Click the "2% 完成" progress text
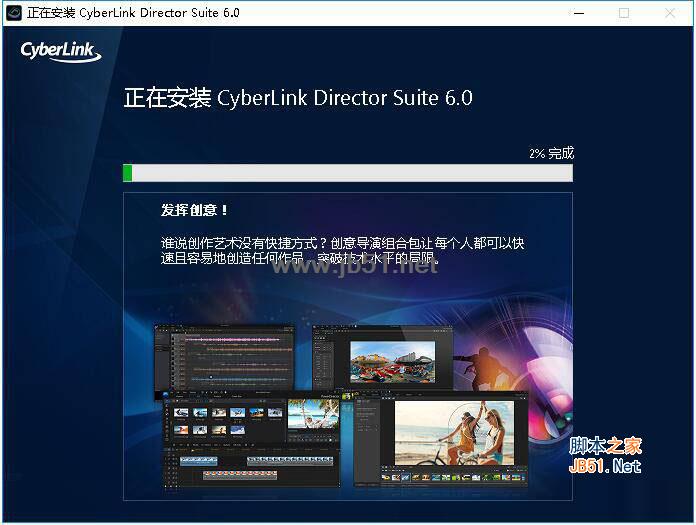Viewport: 696px width, 525px height. click(x=551, y=153)
